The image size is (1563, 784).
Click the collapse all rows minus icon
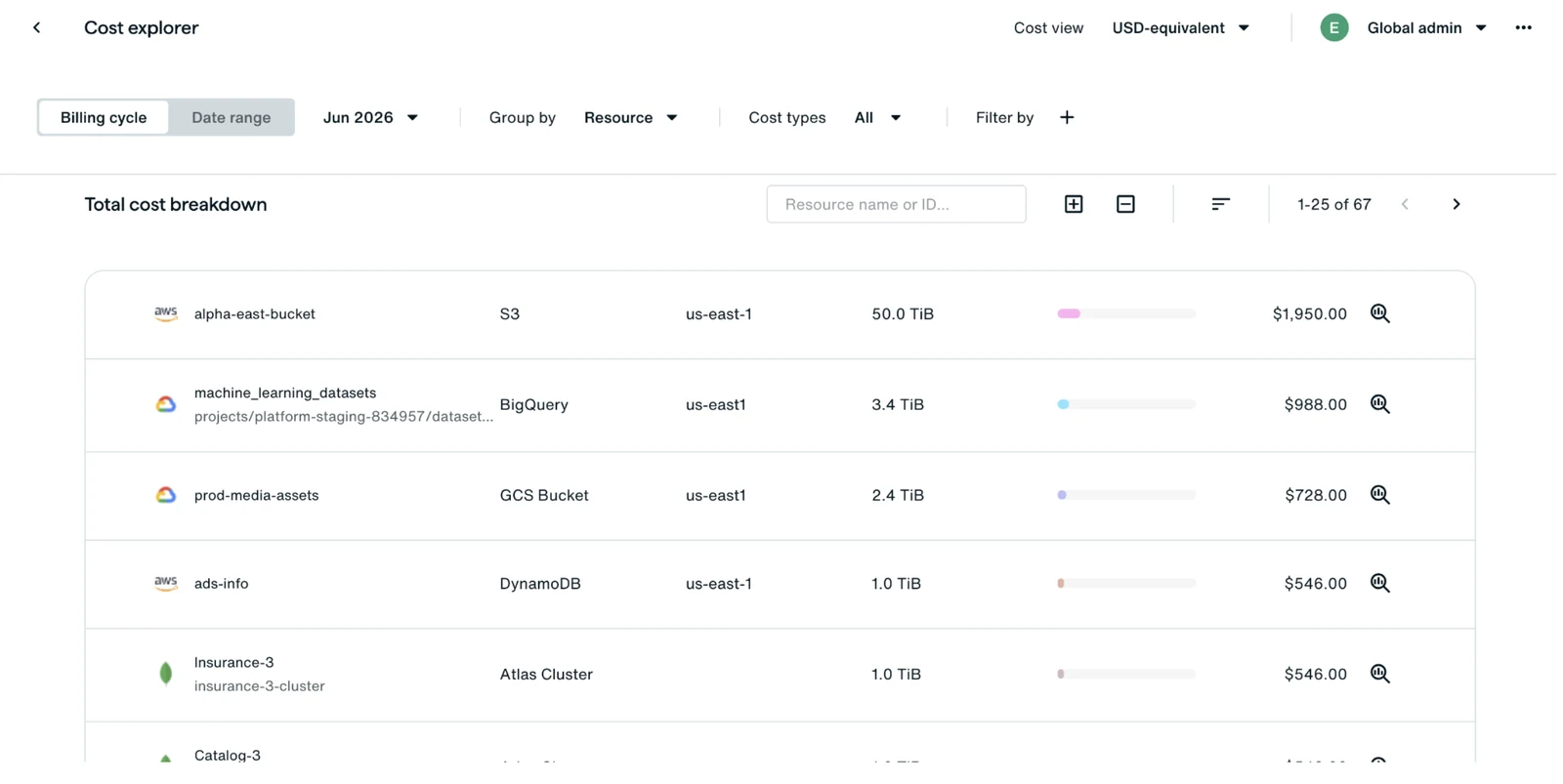coord(1125,204)
